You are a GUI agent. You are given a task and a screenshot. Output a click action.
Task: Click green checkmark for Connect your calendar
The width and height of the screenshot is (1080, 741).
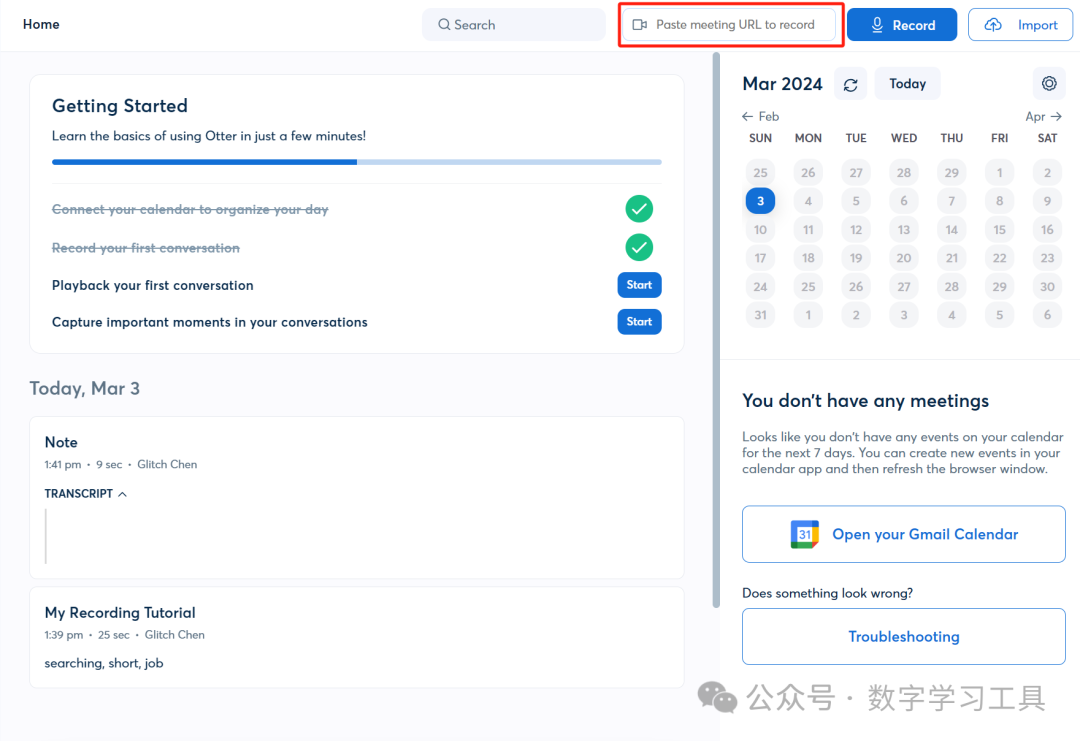pyautogui.click(x=639, y=209)
